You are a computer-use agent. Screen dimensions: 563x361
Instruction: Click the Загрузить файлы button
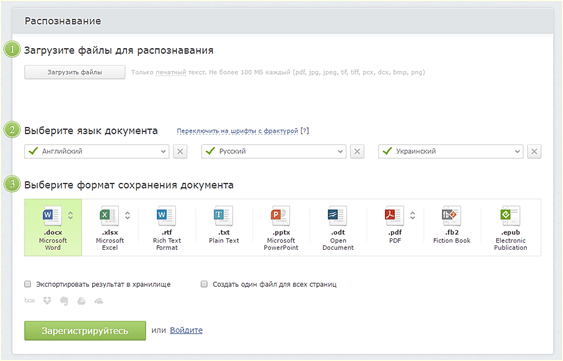point(75,72)
